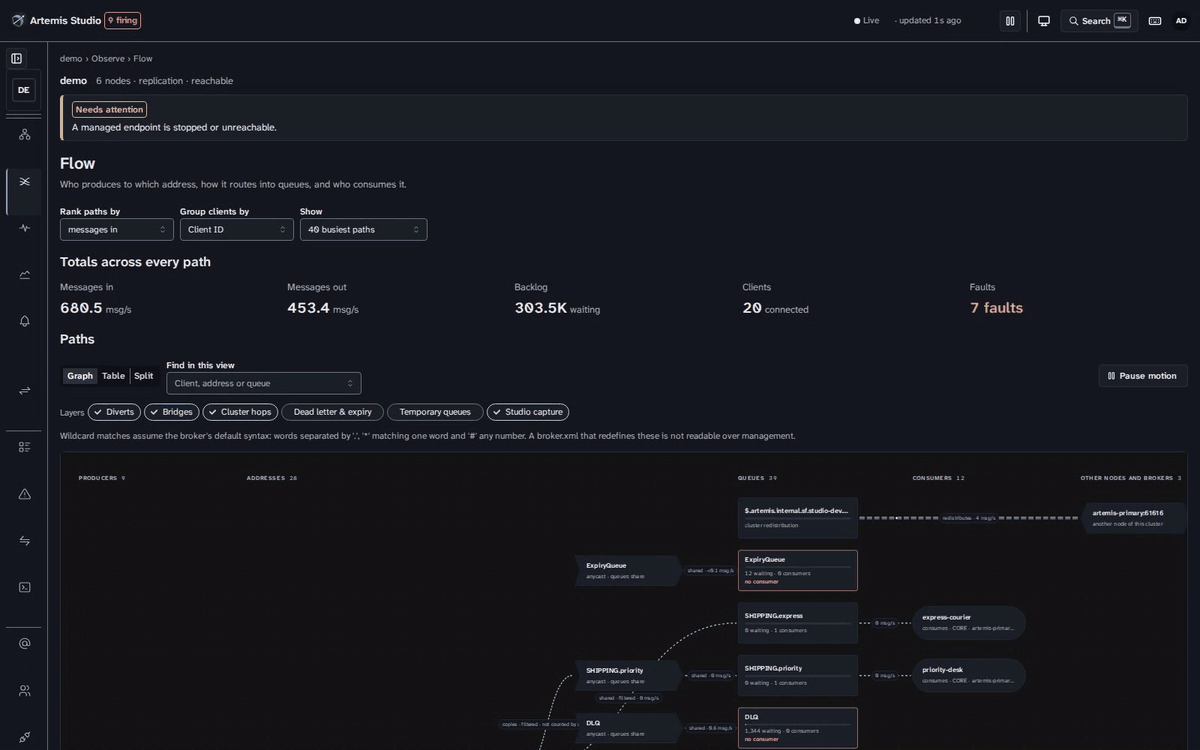Toggle the Studio capture layer
The width and height of the screenshot is (1200, 750).
click(528, 412)
